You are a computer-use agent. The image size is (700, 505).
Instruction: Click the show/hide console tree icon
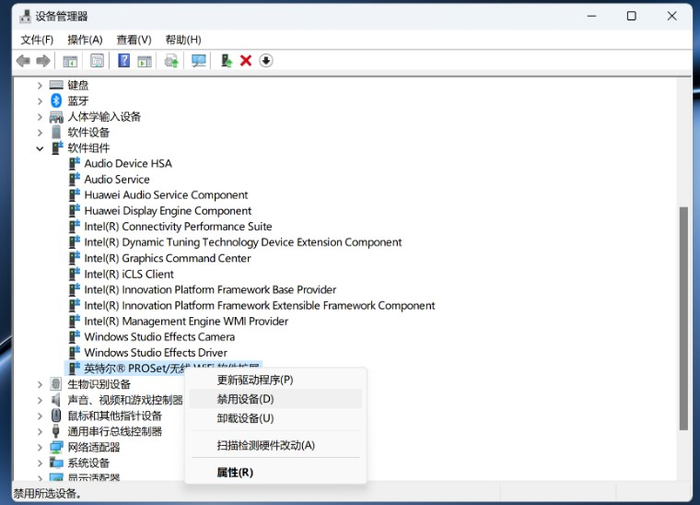[x=70, y=61]
